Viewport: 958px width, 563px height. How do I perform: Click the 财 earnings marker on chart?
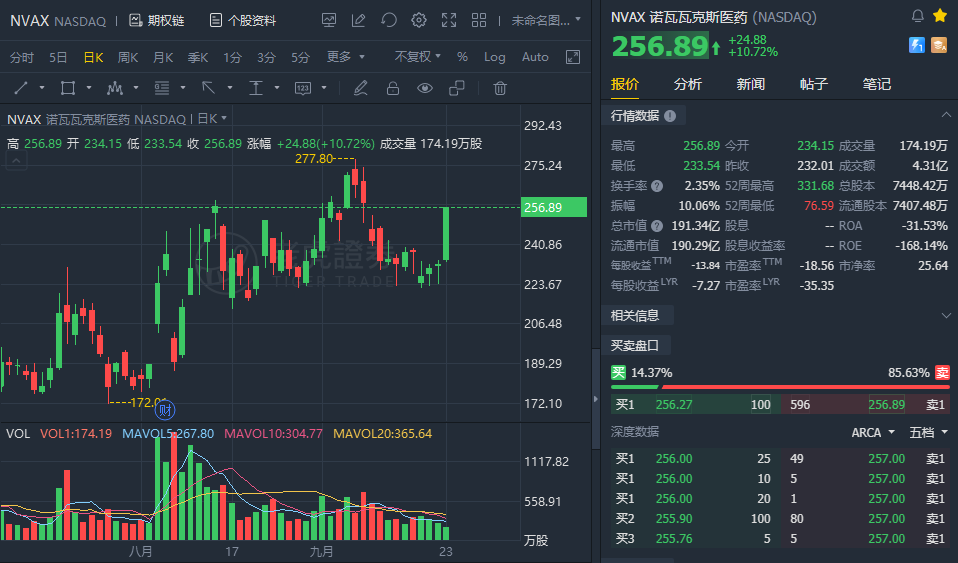[164, 410]
